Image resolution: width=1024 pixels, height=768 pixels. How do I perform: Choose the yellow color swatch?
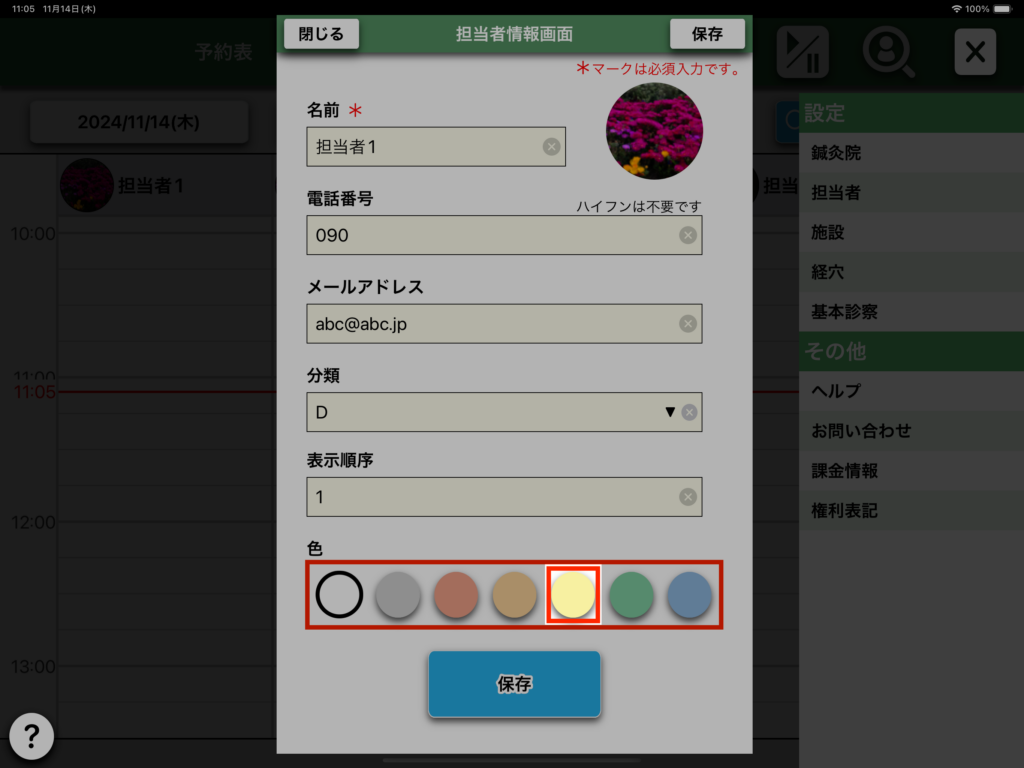[x=573, y=594]
